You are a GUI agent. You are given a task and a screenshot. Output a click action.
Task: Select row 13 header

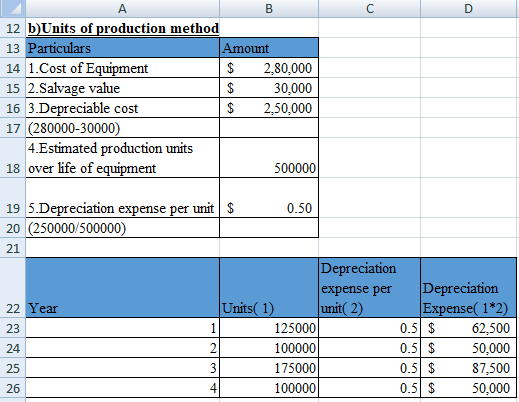(x=13, y=48)
